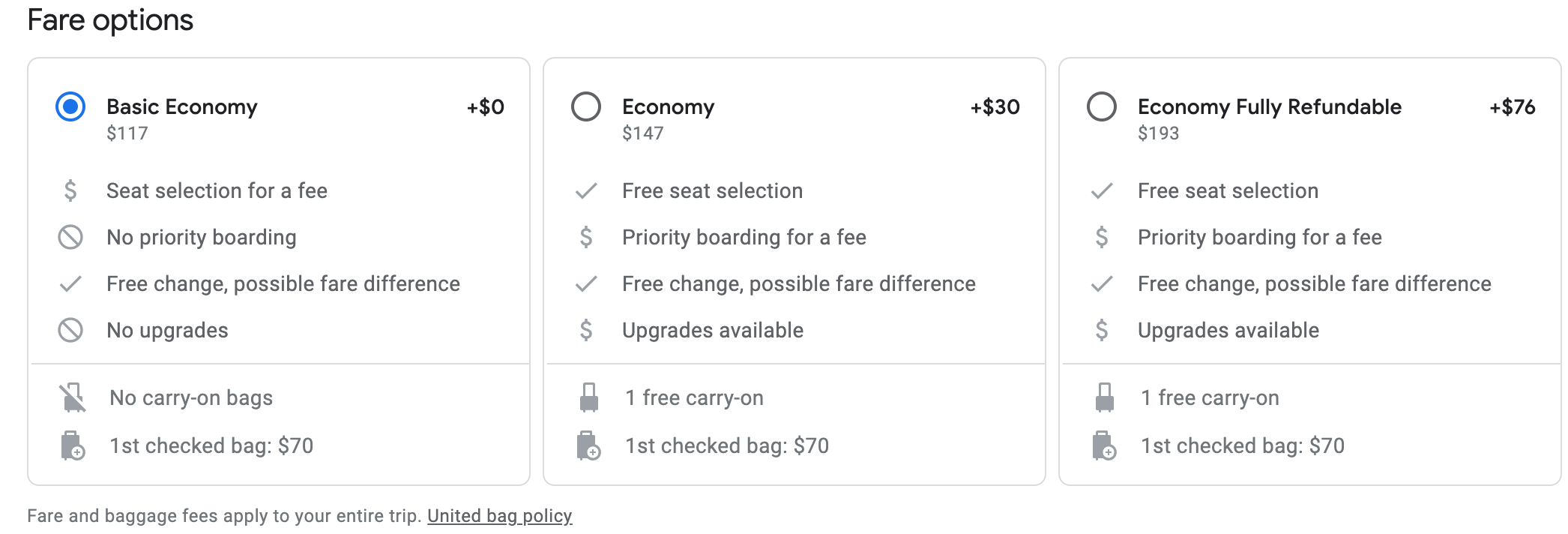Select the Basic Economy radio button

(x=70, y=106)
